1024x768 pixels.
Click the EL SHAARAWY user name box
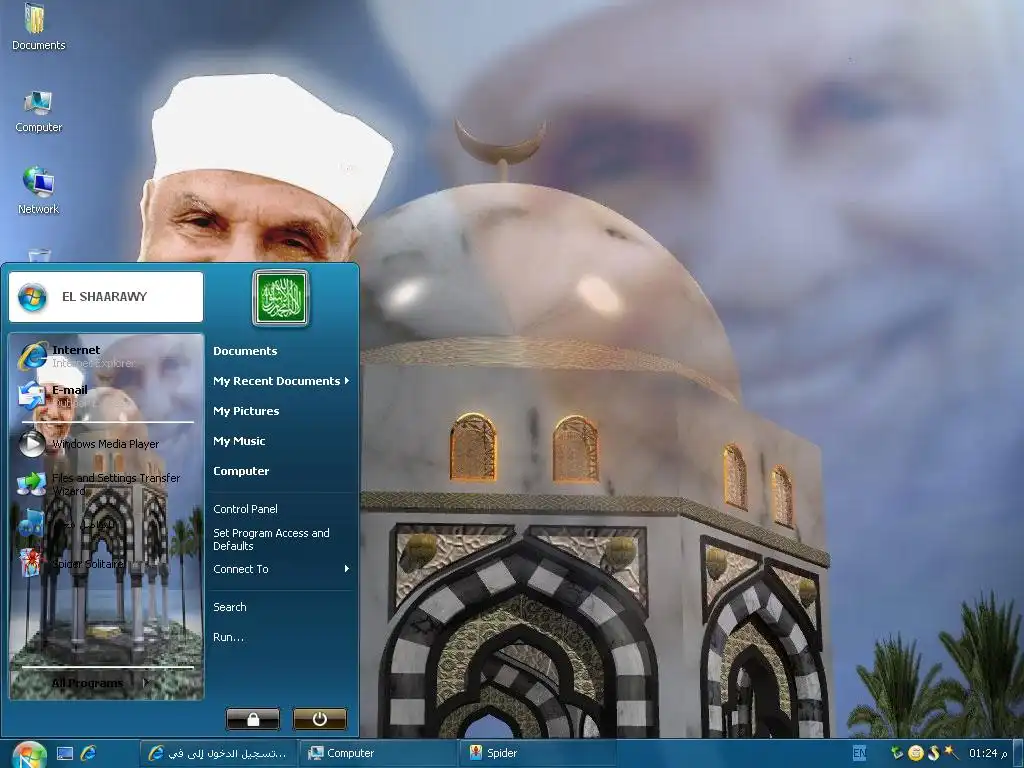pyautogui.click(x=106, y=296)
